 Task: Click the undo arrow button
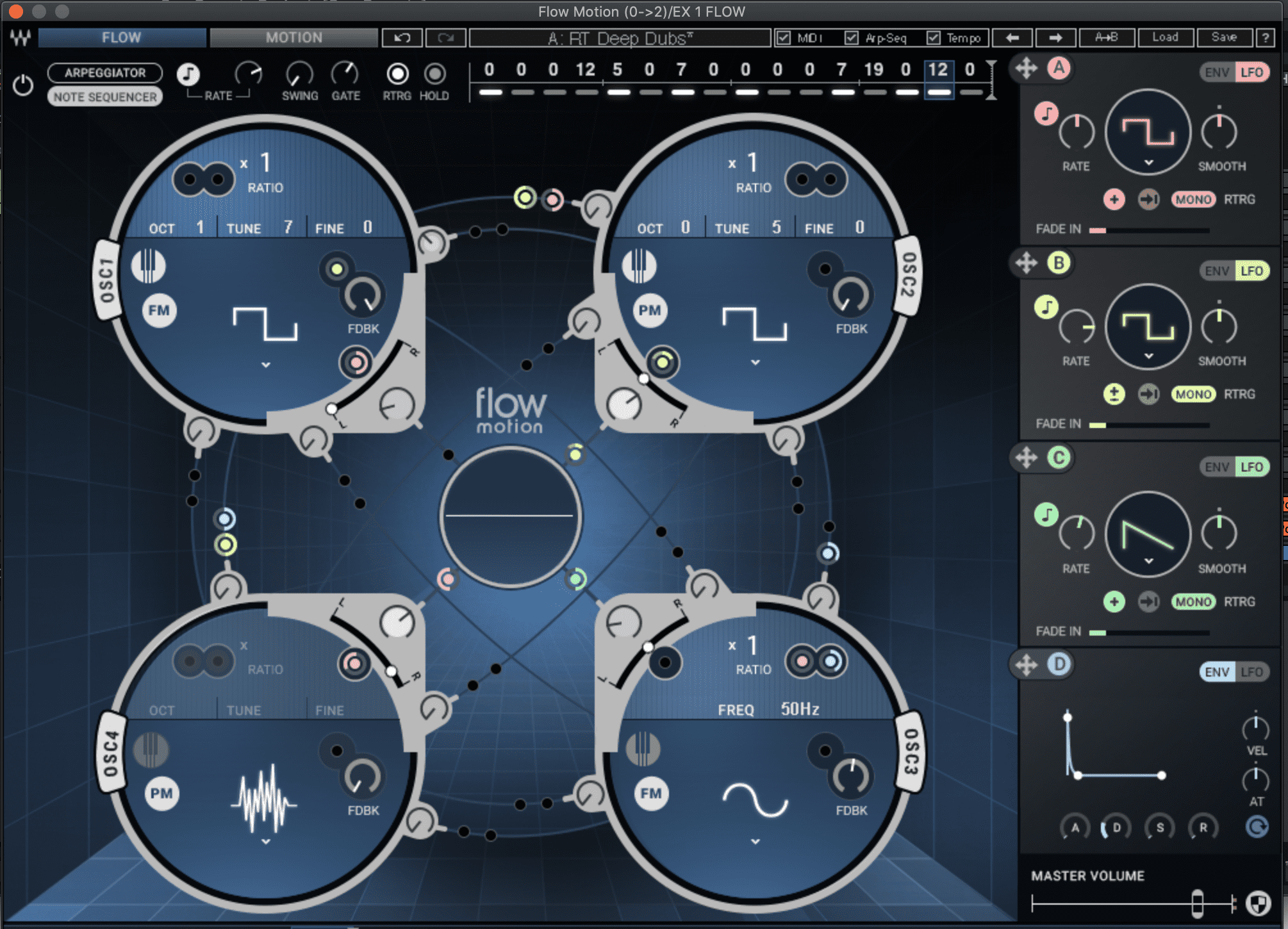402,38
